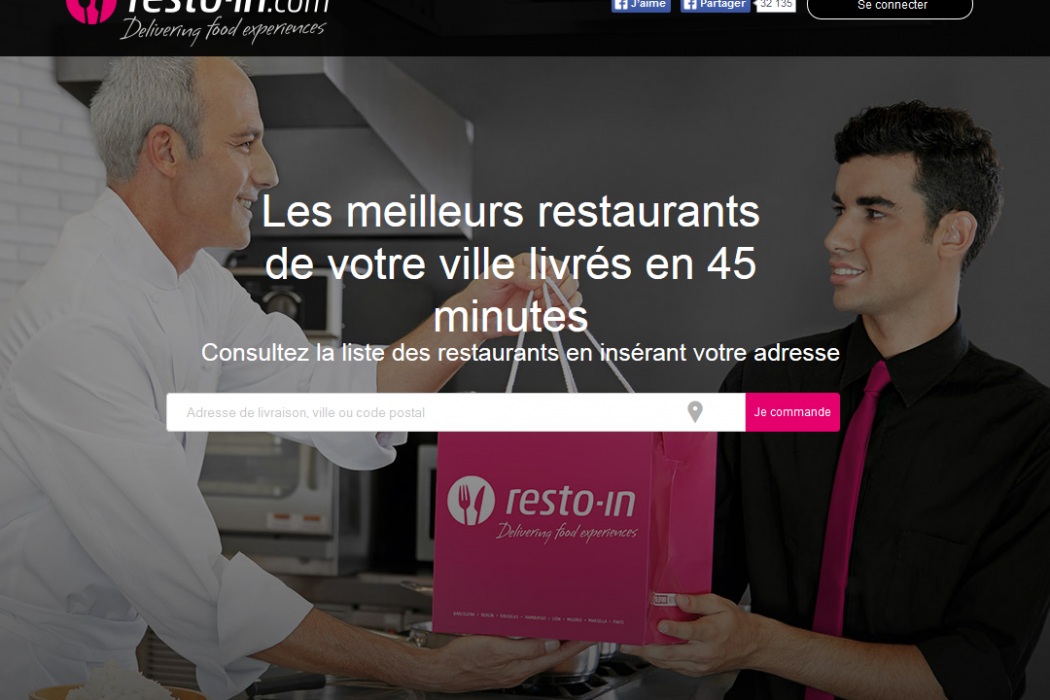Click the pink fork-and-knife logo icon in header
Image resolution: width=1050 pixels, height=700 pixels.
click(92, 9)
